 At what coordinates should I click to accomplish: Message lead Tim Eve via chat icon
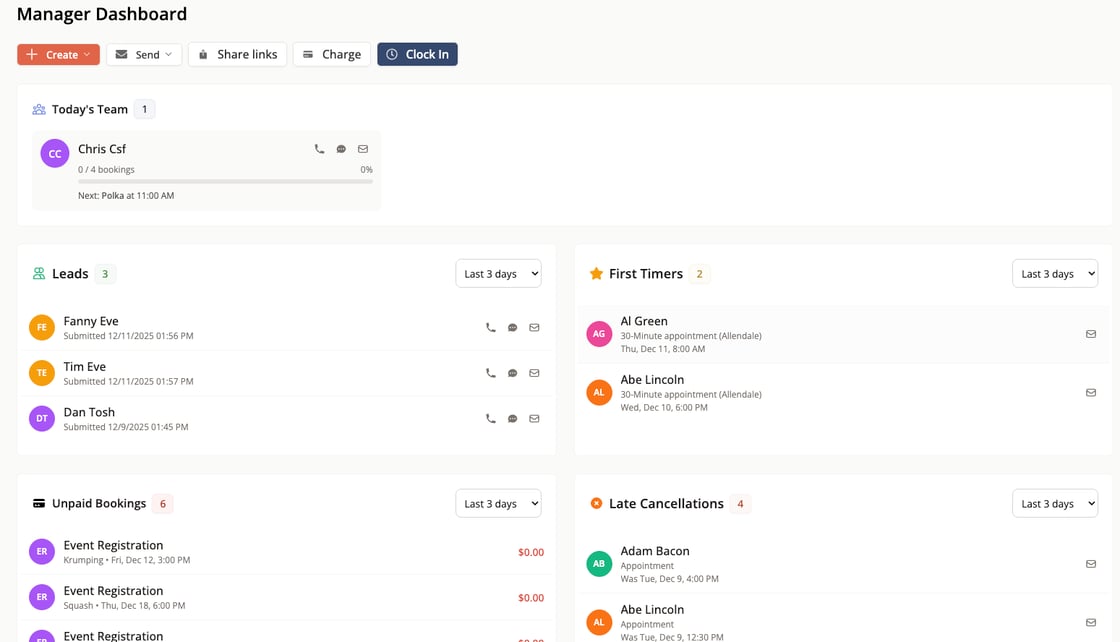tap(512, 373)
